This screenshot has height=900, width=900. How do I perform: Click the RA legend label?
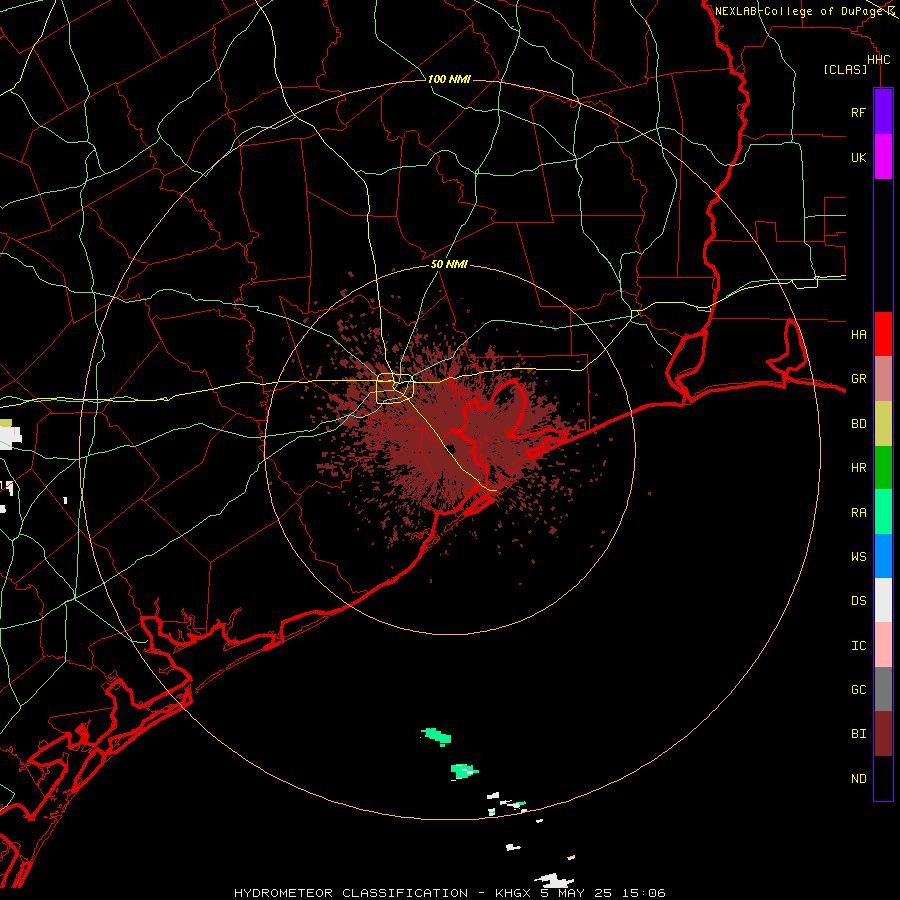point(858,513)
